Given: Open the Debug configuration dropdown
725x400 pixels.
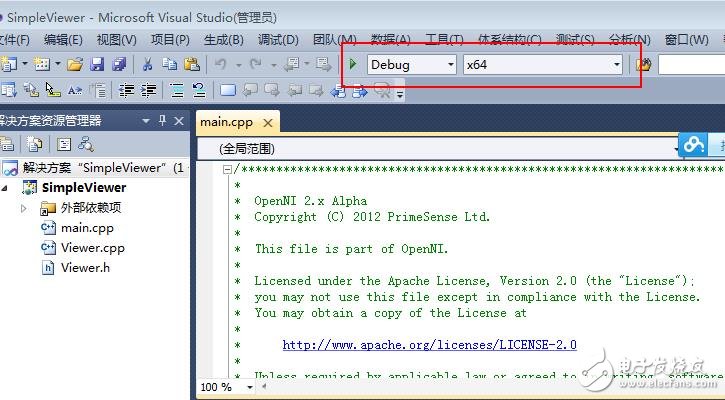Looking at the screenshot, I should tap(450, 64).
